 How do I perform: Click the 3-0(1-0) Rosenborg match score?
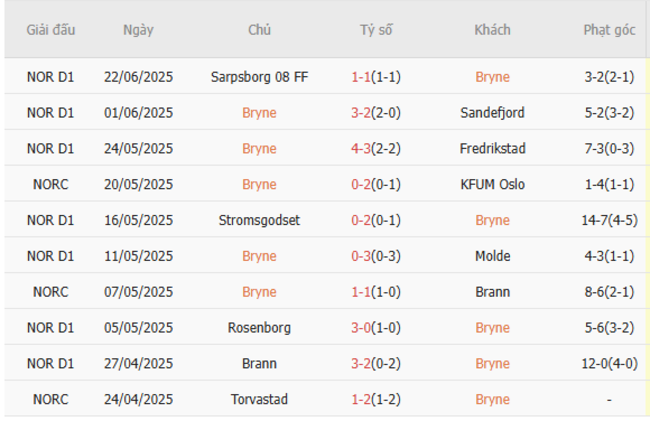click(376, 328)
